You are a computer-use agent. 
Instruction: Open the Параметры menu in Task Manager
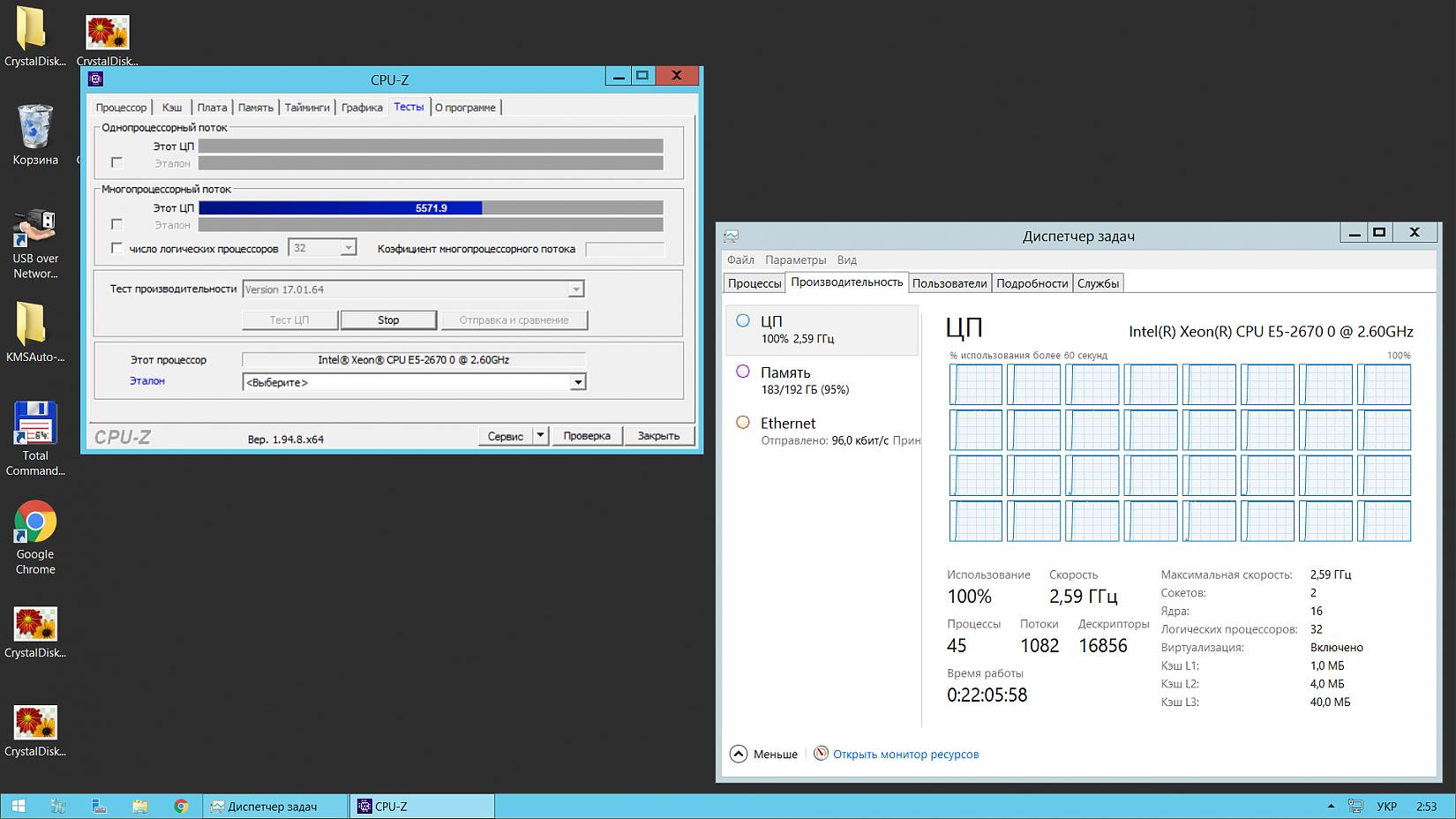(796, 260)
